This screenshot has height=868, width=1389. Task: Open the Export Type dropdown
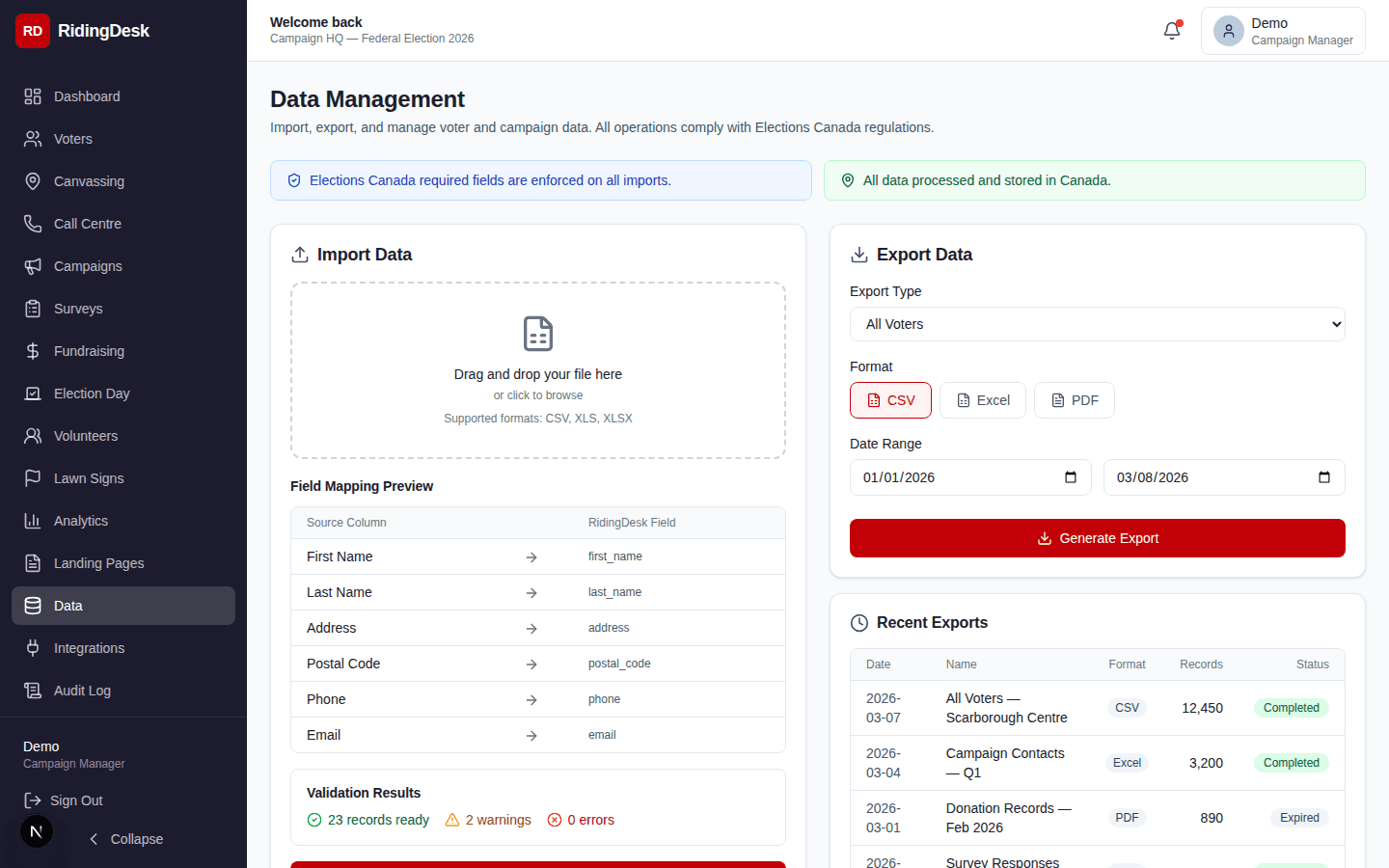click(1097, 324)
